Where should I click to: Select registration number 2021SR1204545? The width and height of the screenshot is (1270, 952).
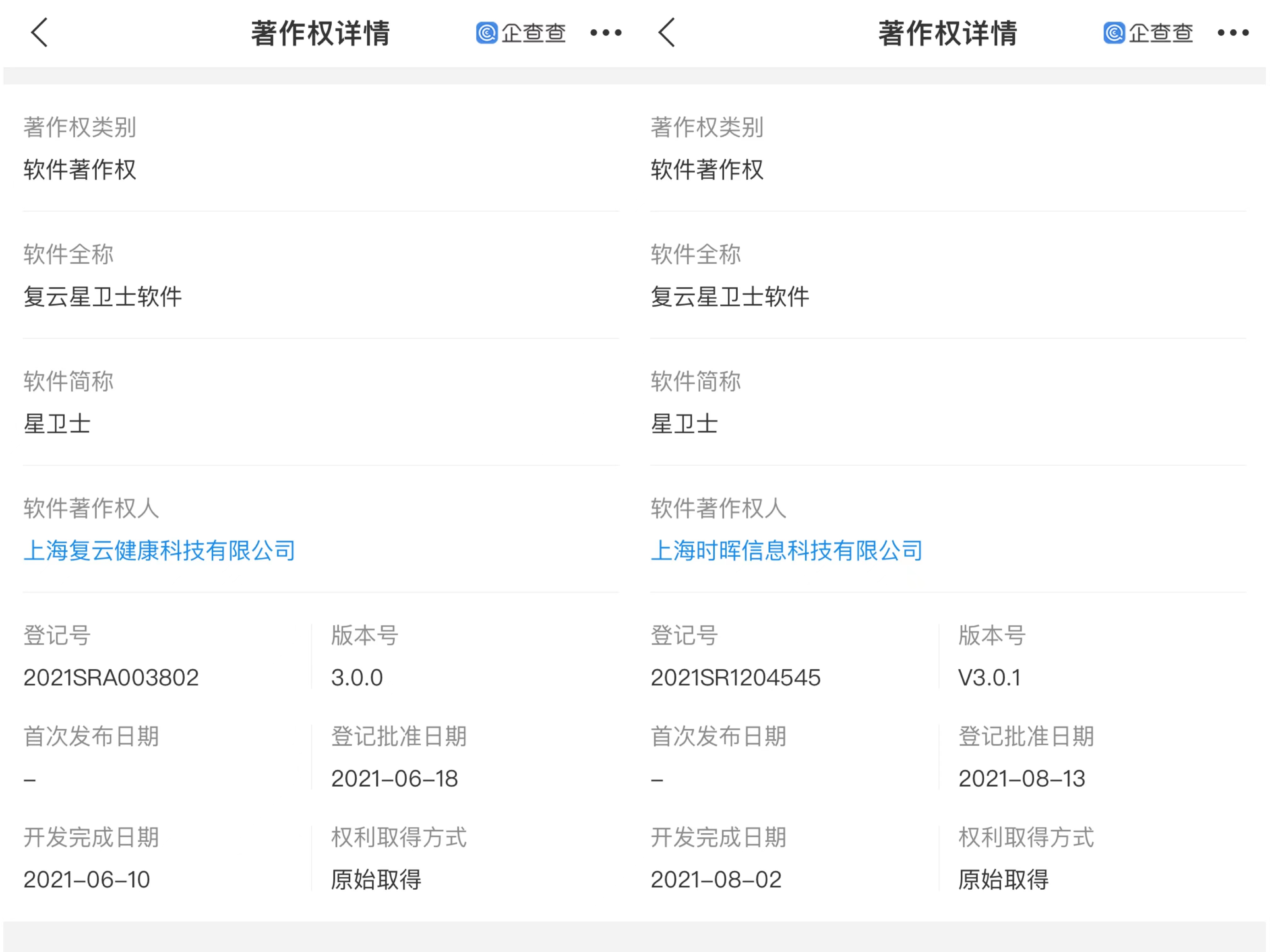[735, 678]
